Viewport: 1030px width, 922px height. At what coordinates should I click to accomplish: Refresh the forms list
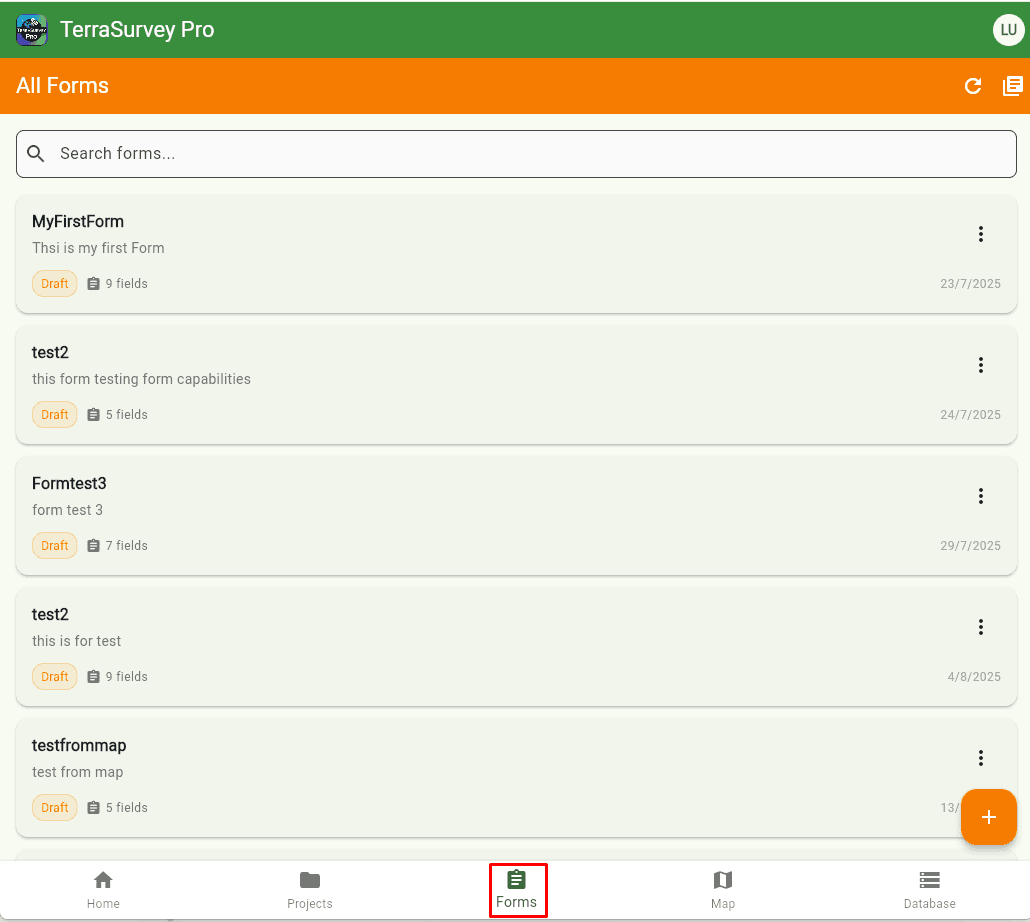click(x=972, y=86)
